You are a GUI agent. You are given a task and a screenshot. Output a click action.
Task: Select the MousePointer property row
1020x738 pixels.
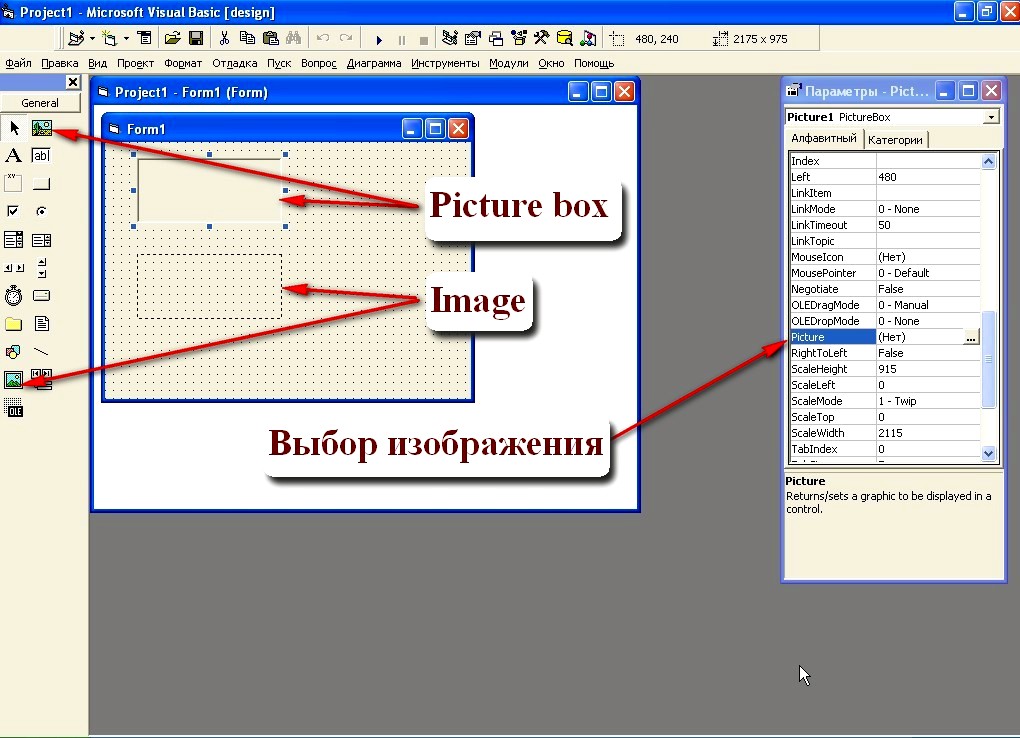(885, 273)
